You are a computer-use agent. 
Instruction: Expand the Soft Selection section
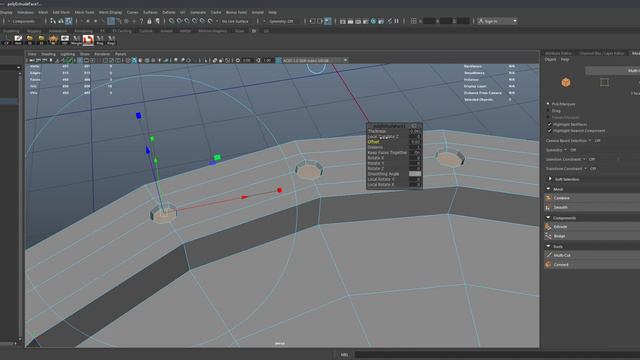(x=550, y=179)
